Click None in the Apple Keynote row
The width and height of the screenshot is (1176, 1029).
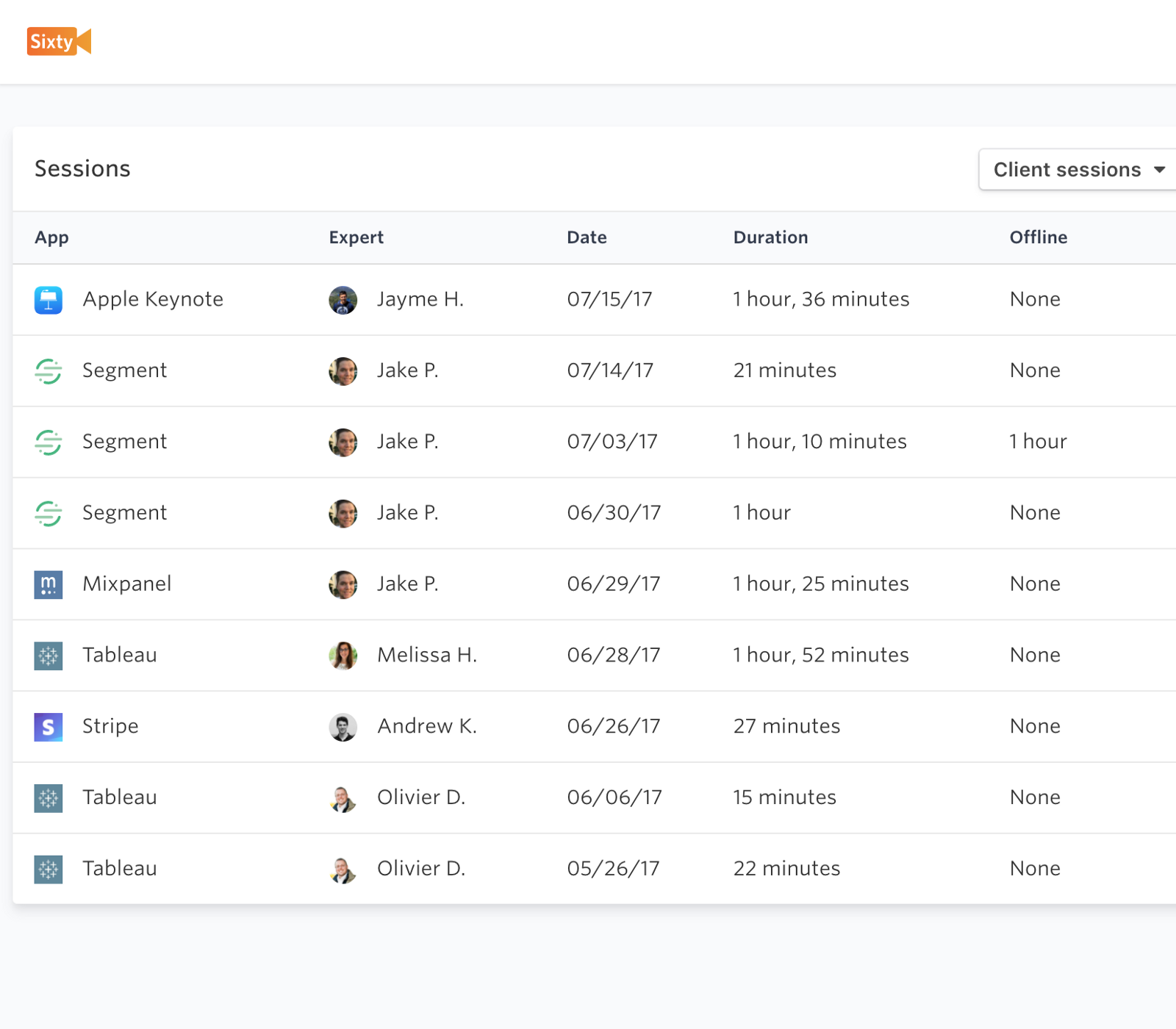click(x=1035, y=299)
